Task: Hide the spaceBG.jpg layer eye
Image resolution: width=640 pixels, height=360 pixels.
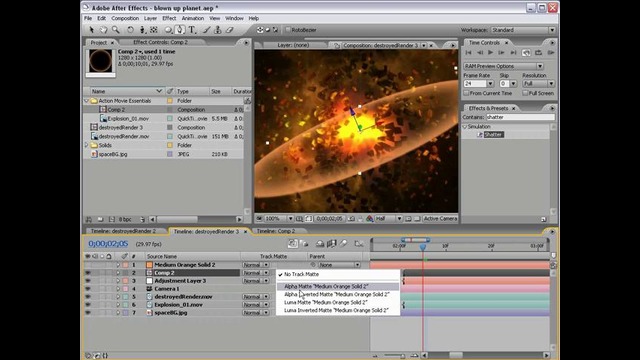Action: tap(87, 313)
